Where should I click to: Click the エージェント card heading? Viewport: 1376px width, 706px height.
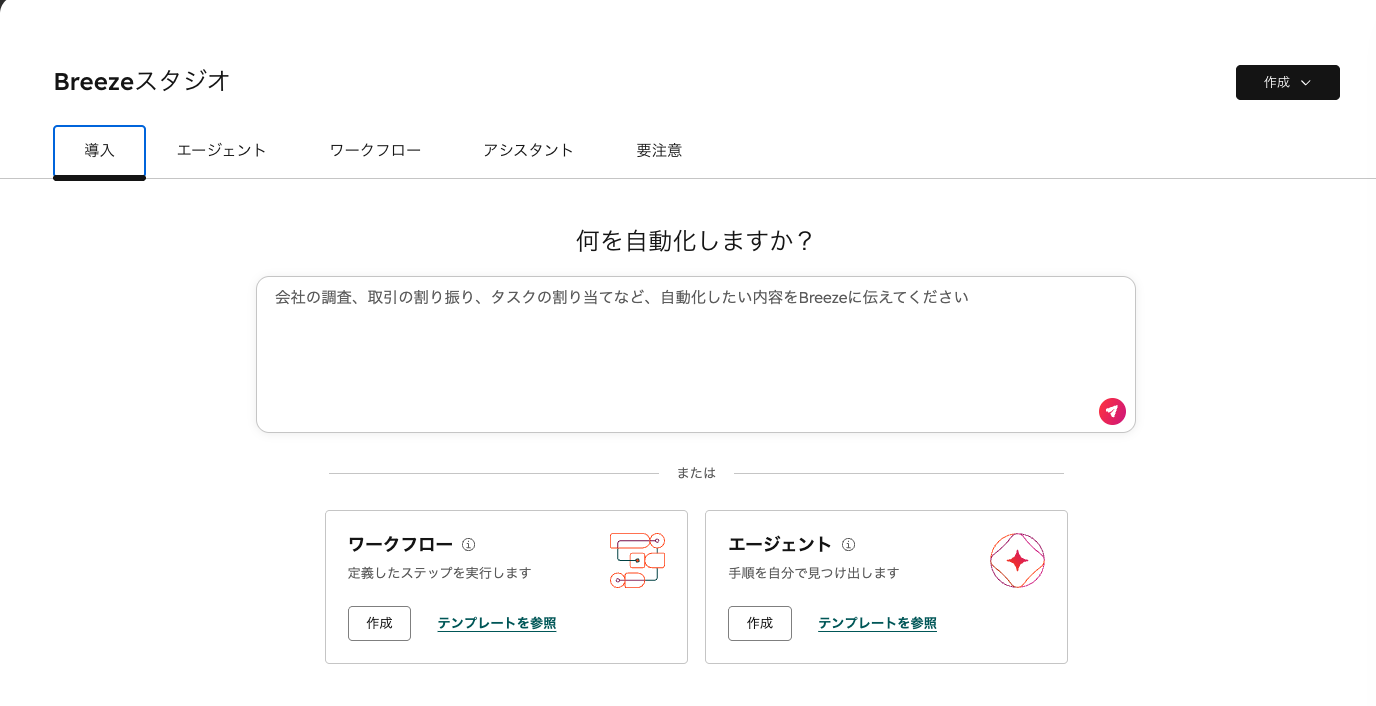780,545
